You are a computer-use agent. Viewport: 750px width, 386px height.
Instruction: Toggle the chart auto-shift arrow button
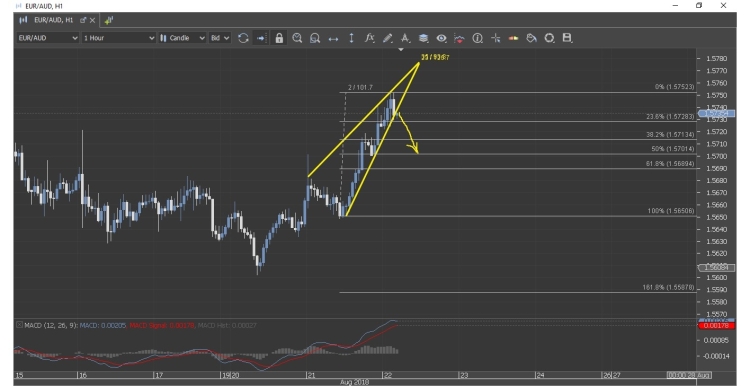(x=261, y=38)
